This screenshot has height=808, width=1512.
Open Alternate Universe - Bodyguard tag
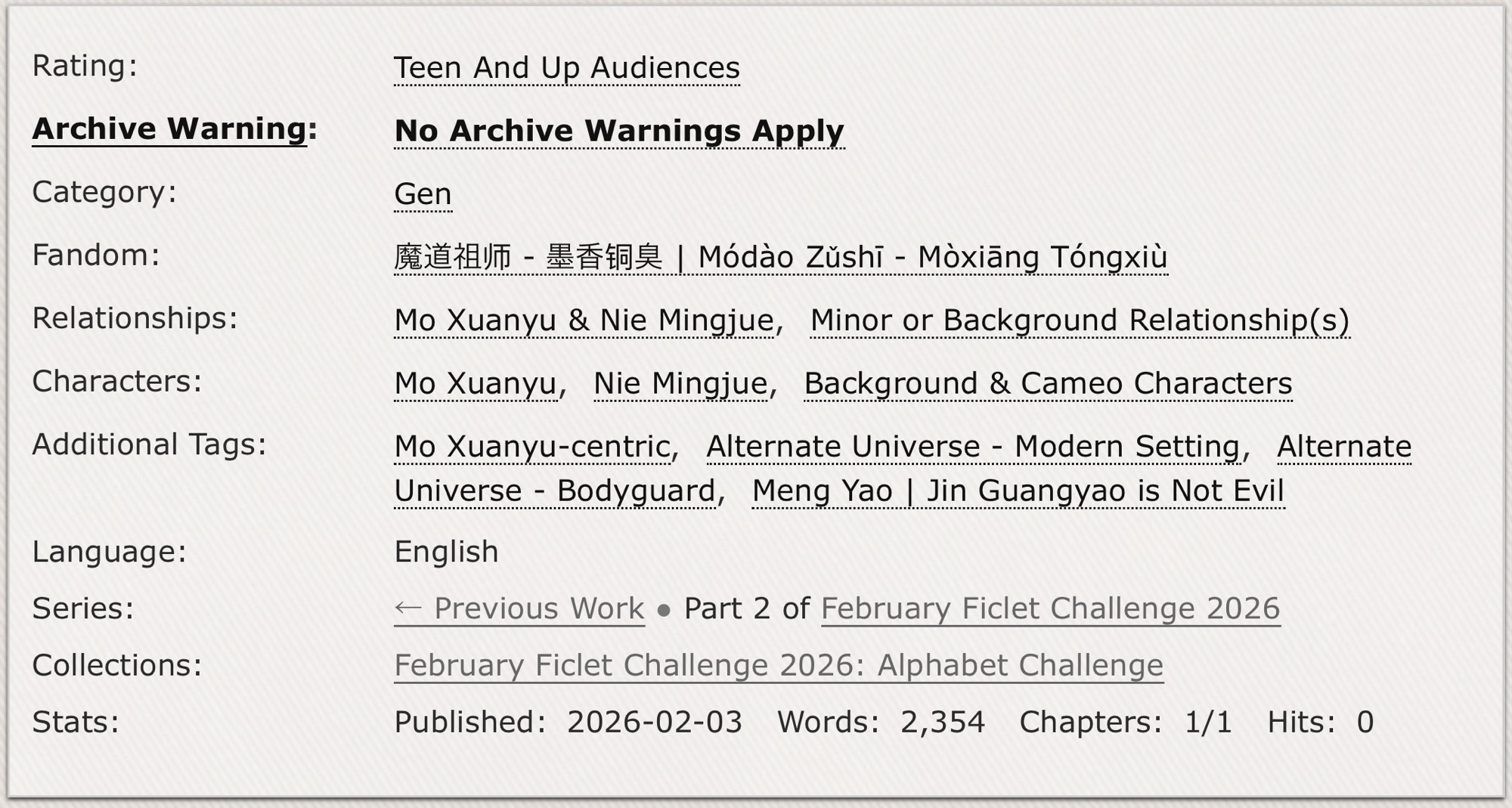coord(554,491)
